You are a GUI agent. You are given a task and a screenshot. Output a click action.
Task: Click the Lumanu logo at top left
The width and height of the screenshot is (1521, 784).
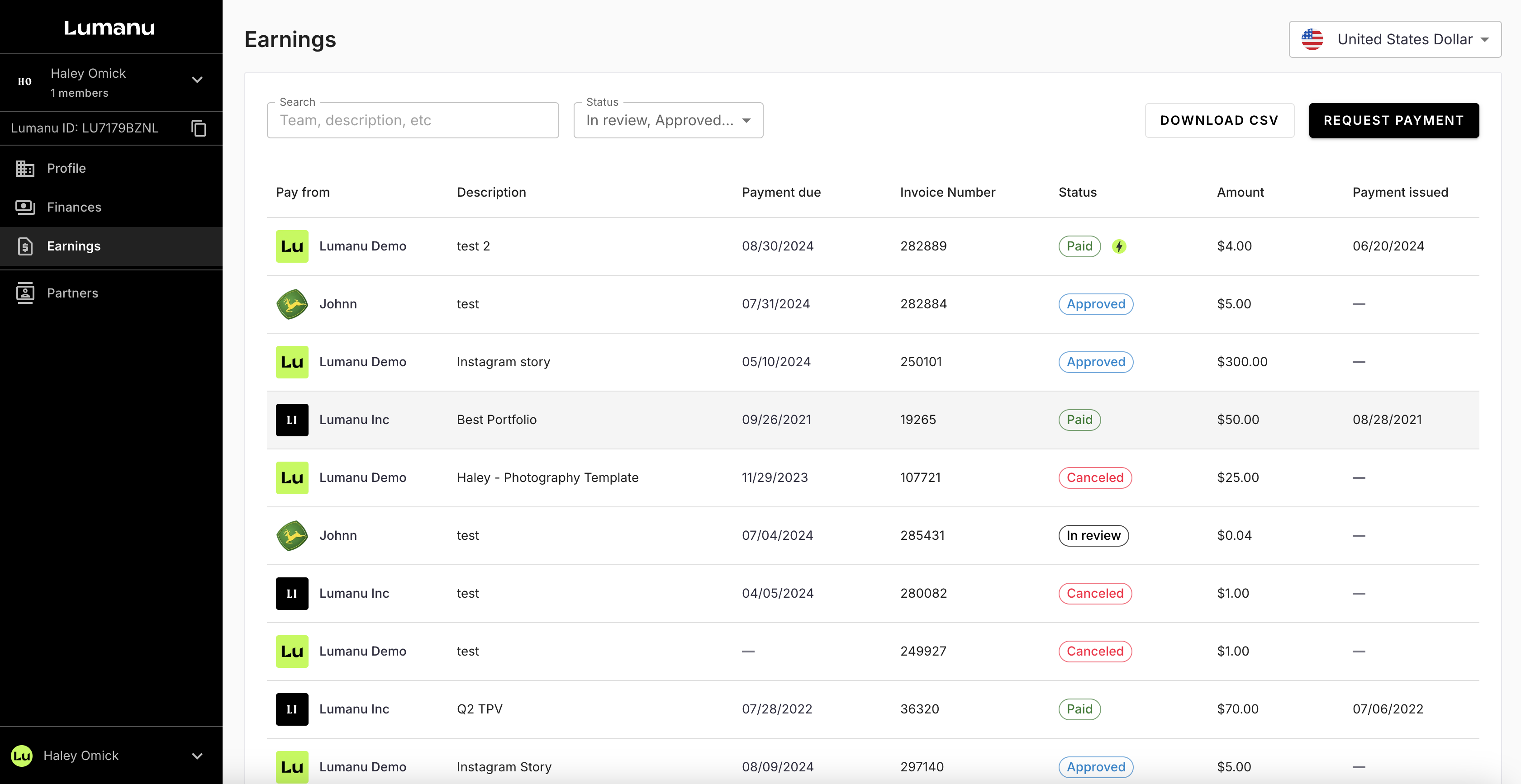pyautogui.click(x=109, y=28)
